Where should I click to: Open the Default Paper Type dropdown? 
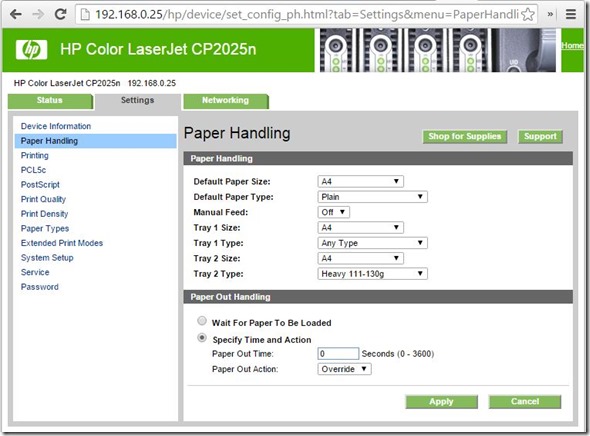click(373, 197)
